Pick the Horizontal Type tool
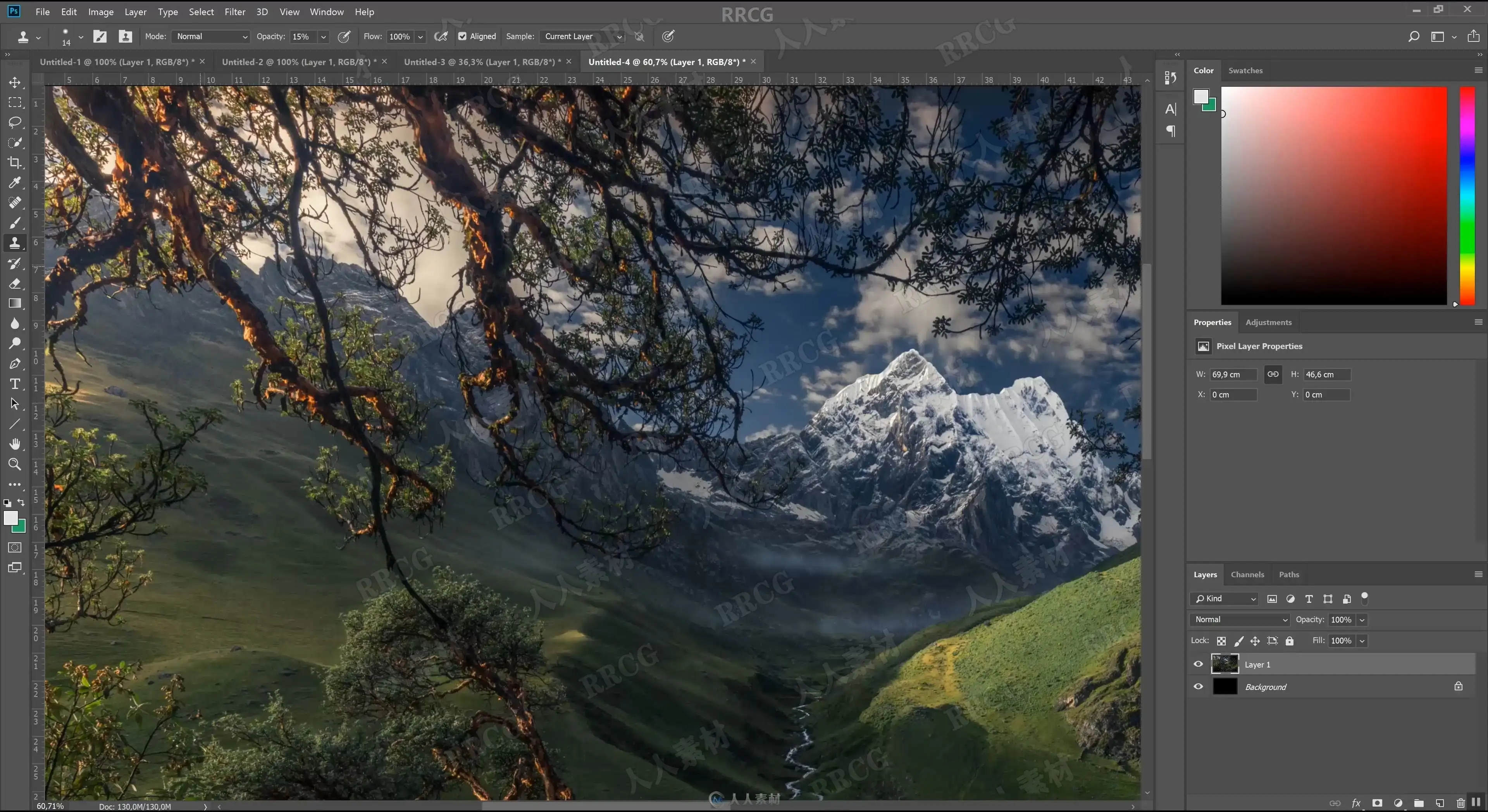The image size is (1488, 812). point(15,384)
